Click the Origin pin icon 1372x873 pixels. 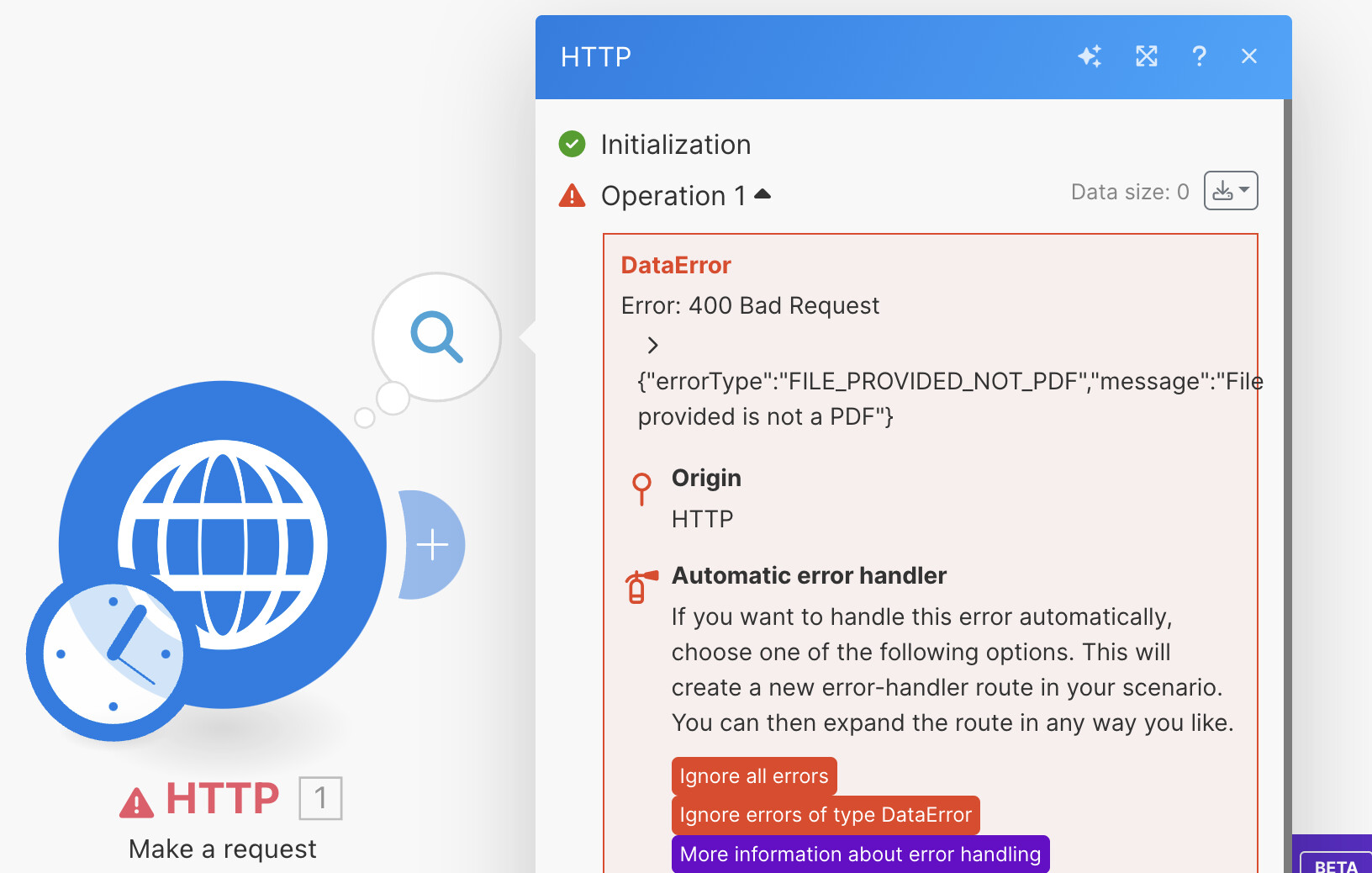[641, 489]
